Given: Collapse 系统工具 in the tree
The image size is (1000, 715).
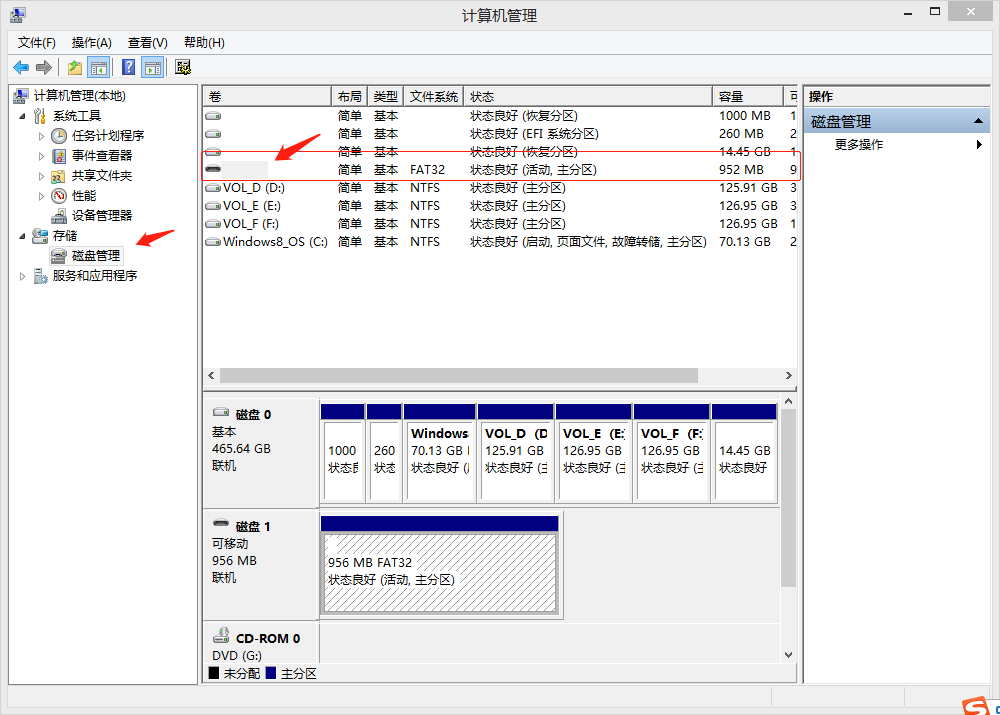Looking at the screenshot, I should click(23, 115).
